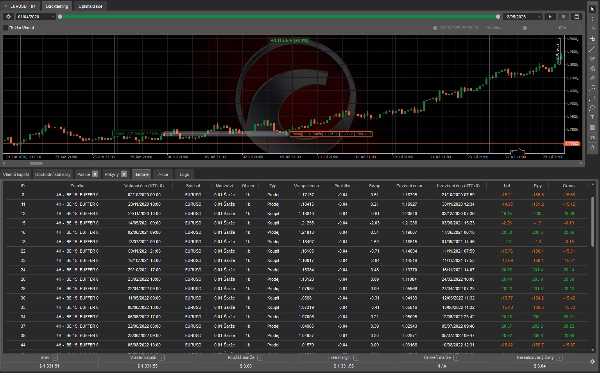The width and height of the screenshot is (600, 373).
Task: Select the history row with ID 44
Action: [296, 345]
